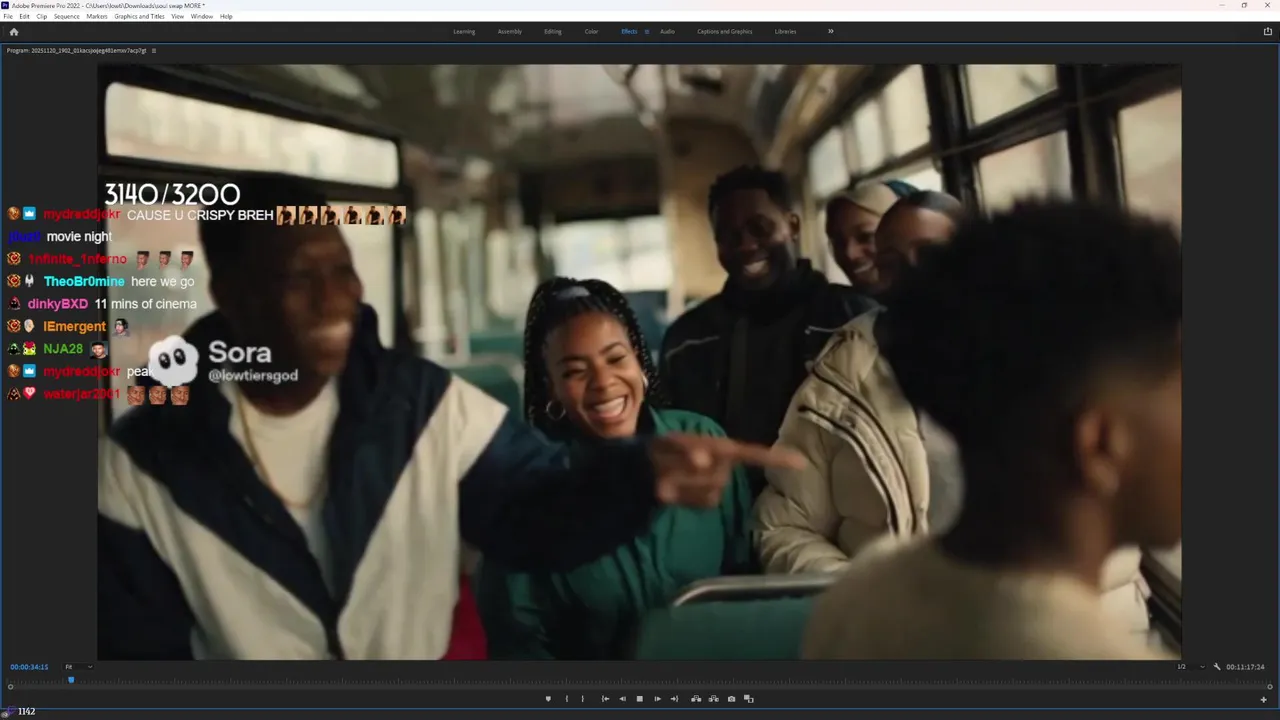This screenshot has width=1280, height=720.
Task: Open the Markers menu
Action: (x=97, y=16)
